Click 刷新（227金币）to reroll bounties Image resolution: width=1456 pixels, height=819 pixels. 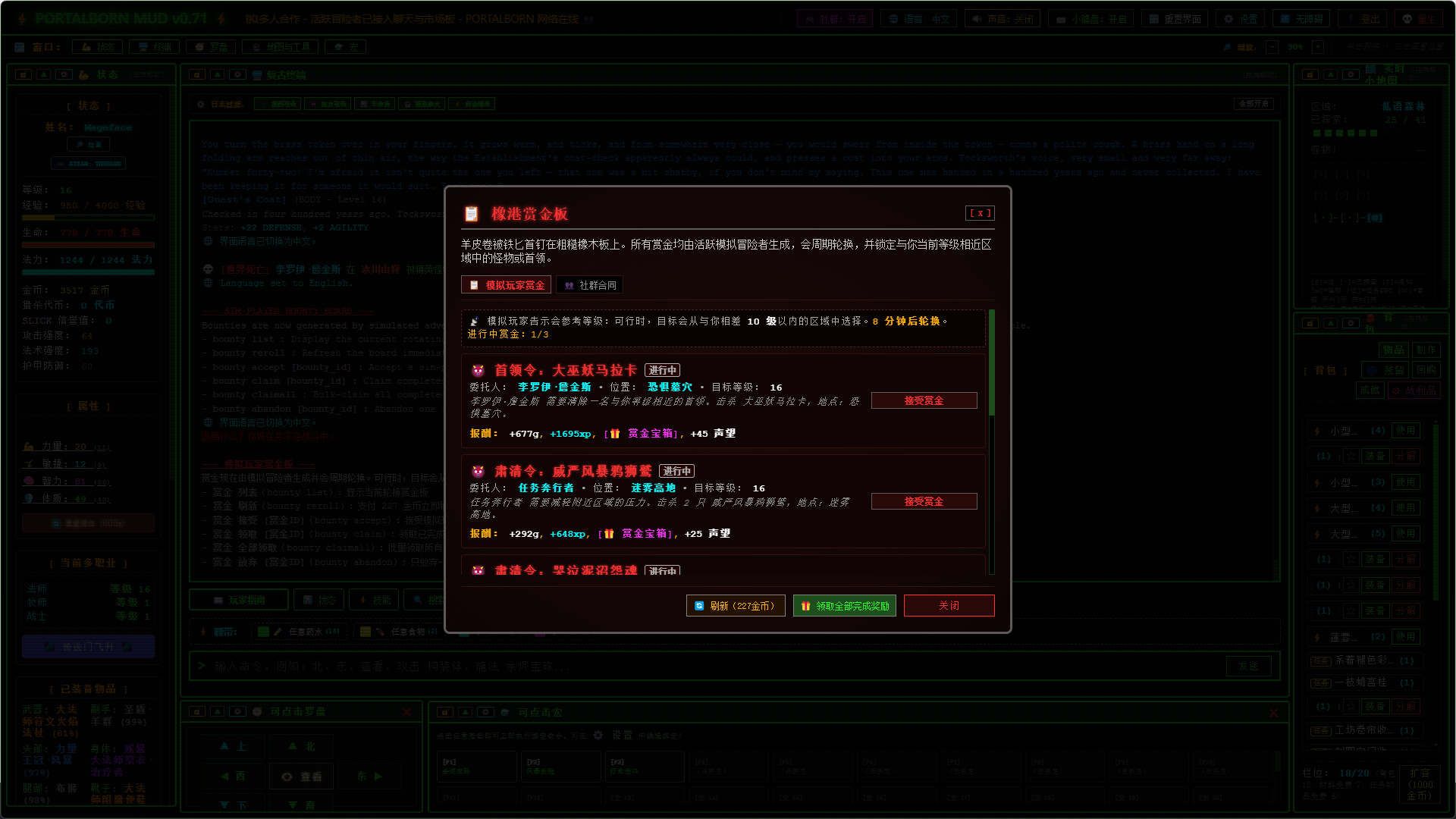[736, 606]
